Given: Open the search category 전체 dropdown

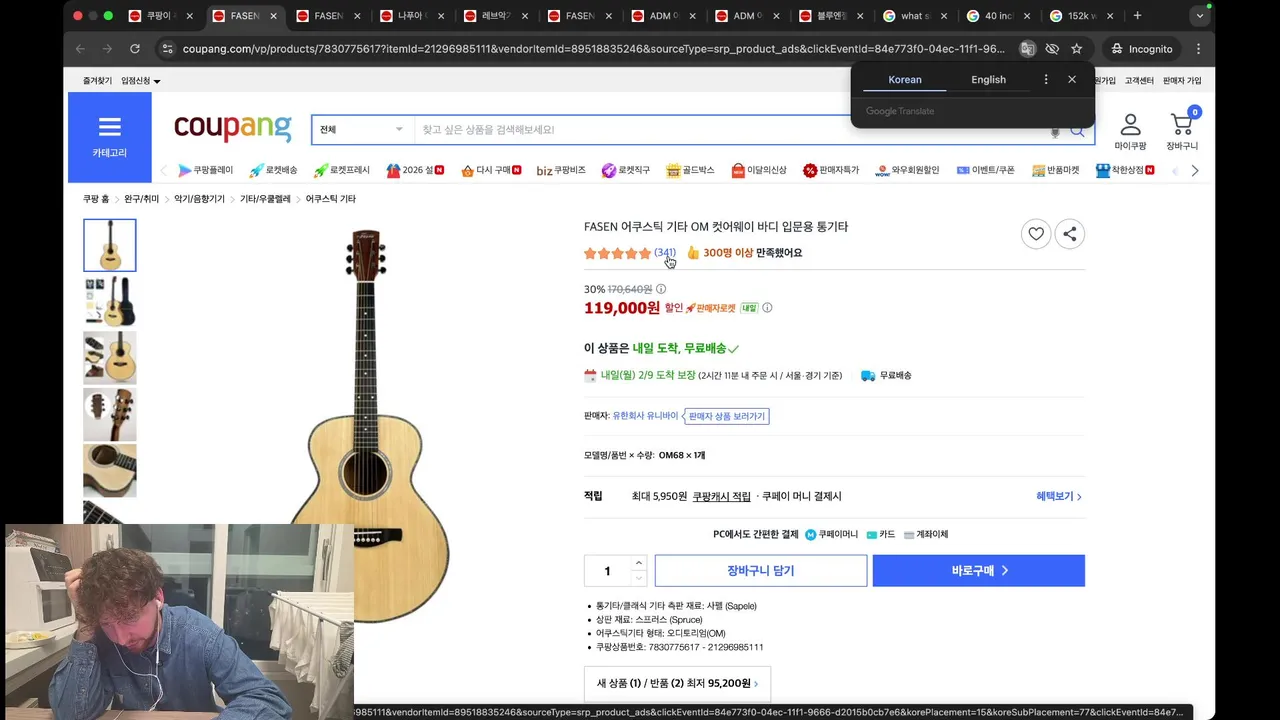Looking at the screenshot, I should click(362, 130).
